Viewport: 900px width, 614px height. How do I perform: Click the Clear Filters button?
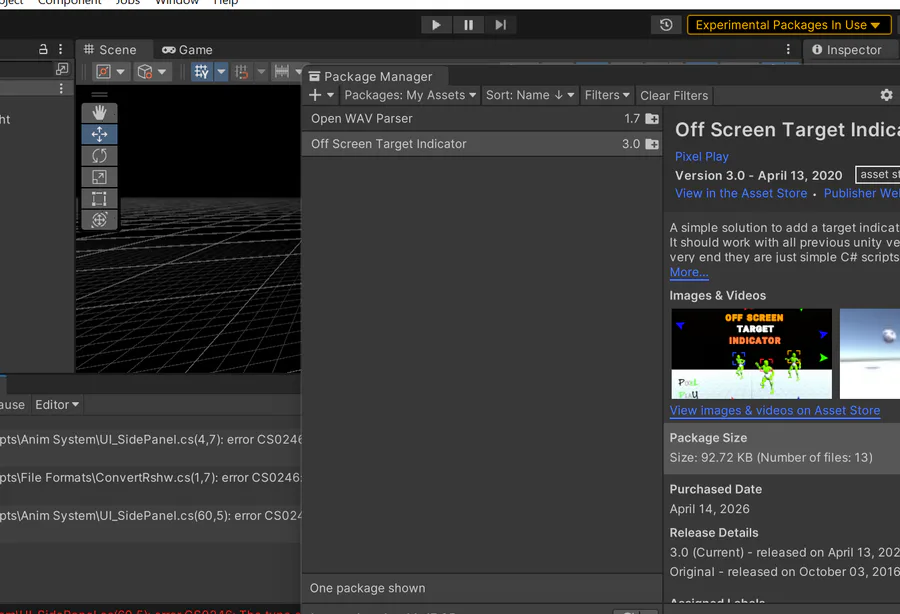(674, 95)
